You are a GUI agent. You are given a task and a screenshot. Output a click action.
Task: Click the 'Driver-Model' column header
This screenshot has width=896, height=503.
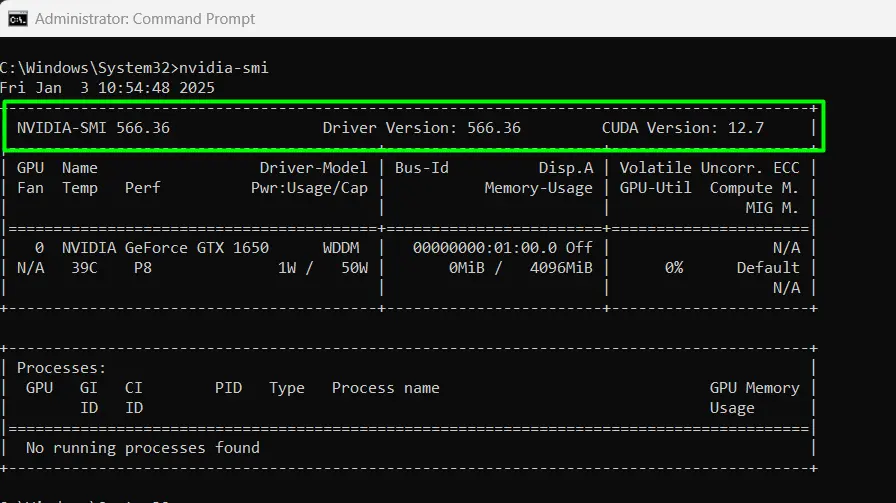pyautogui.click(x=313, y=168)
